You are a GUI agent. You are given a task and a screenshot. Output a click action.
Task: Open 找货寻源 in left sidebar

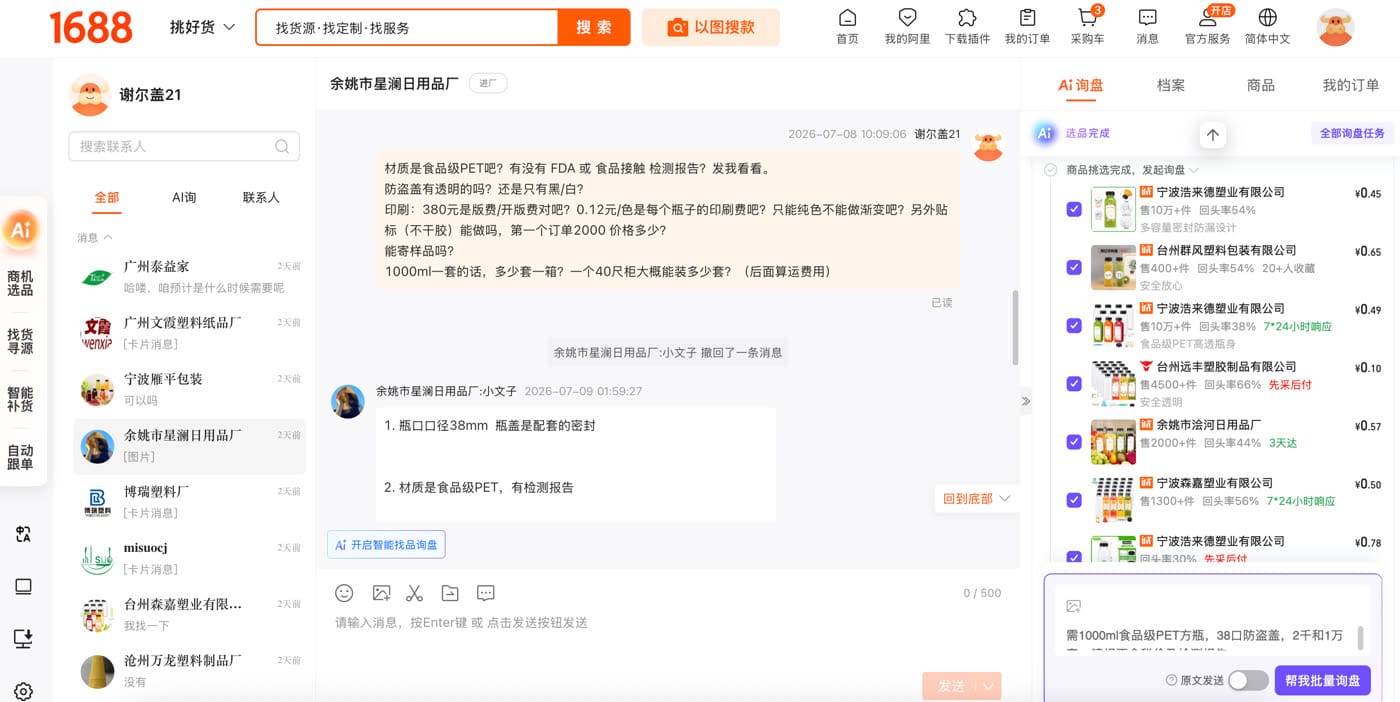point(20,341)
